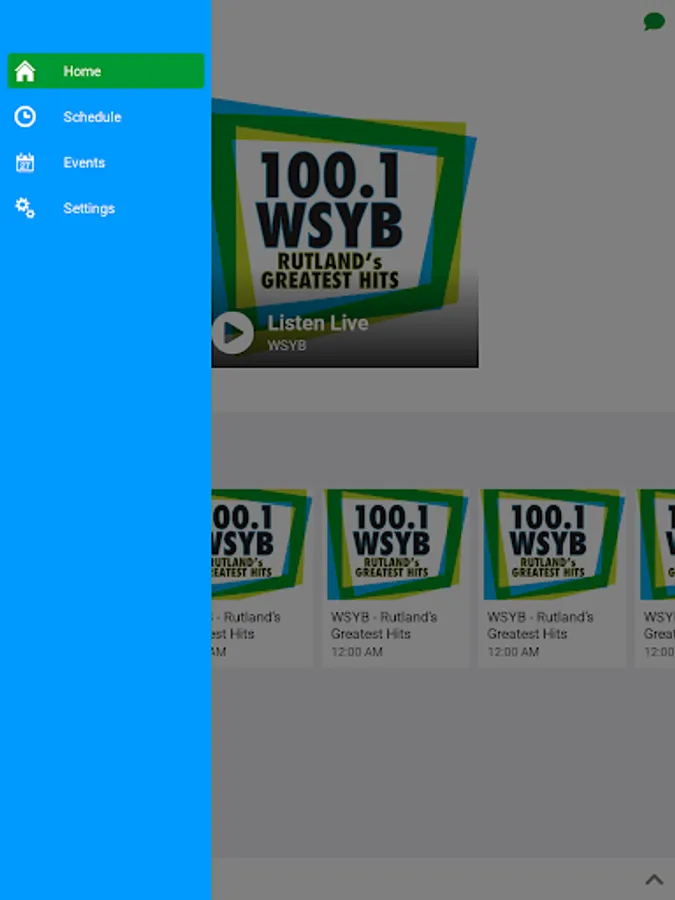Click the WSYB subtitle under Listen Live
The image size is (675, 900).
click(286, 346)
